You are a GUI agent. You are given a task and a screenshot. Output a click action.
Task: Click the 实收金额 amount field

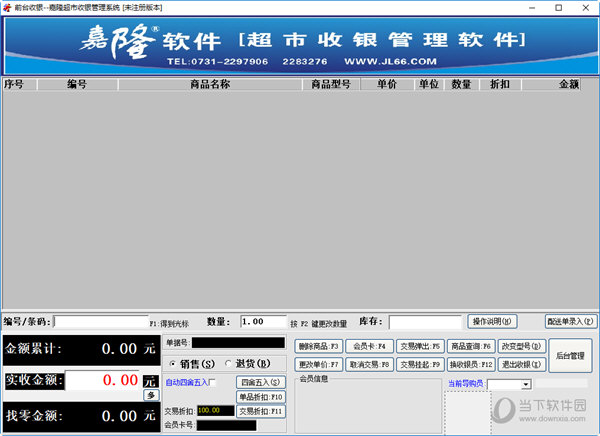pos(103,381)
